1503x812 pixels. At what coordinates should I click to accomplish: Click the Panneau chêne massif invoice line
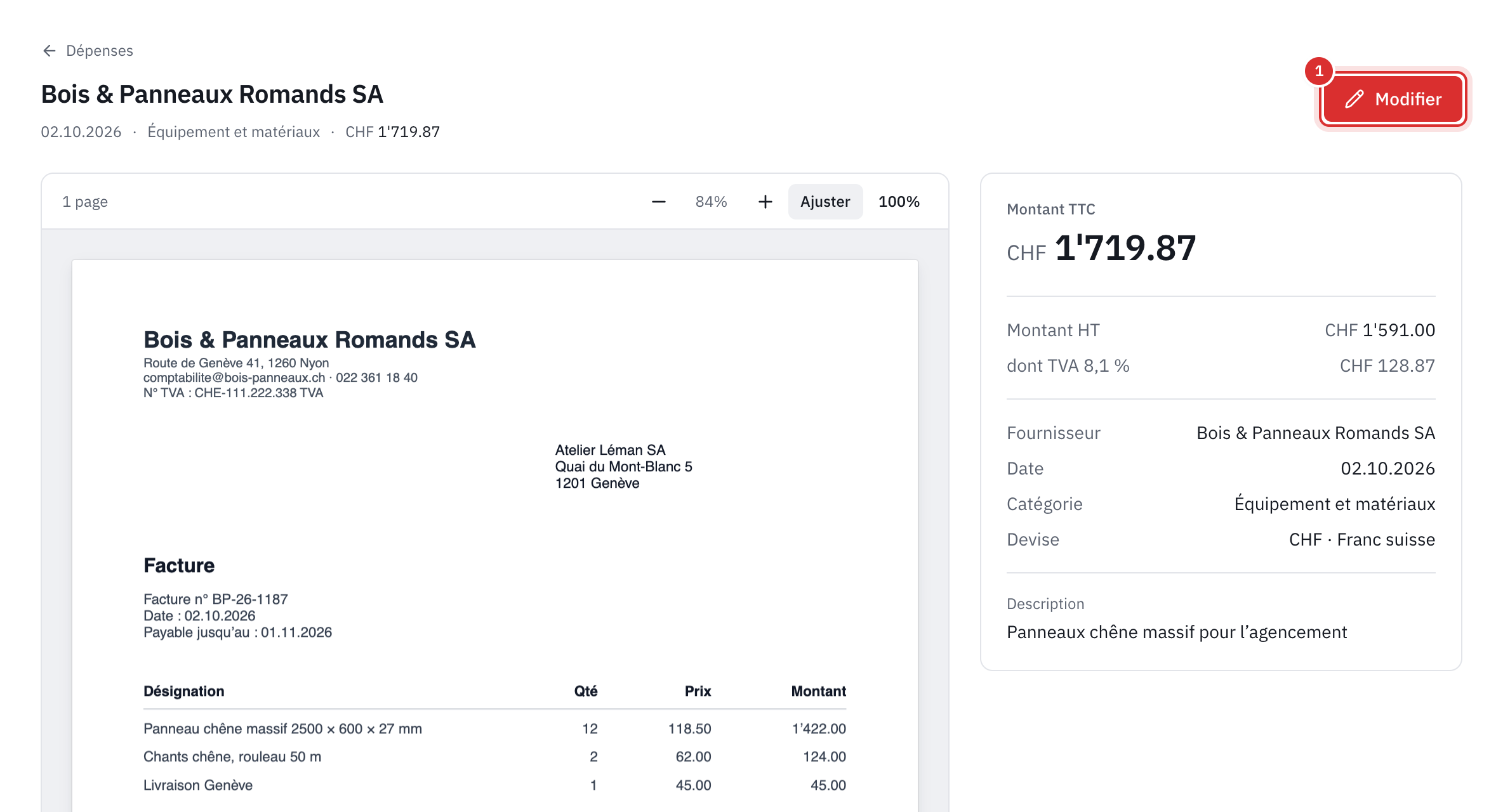(x=494, y=729)
